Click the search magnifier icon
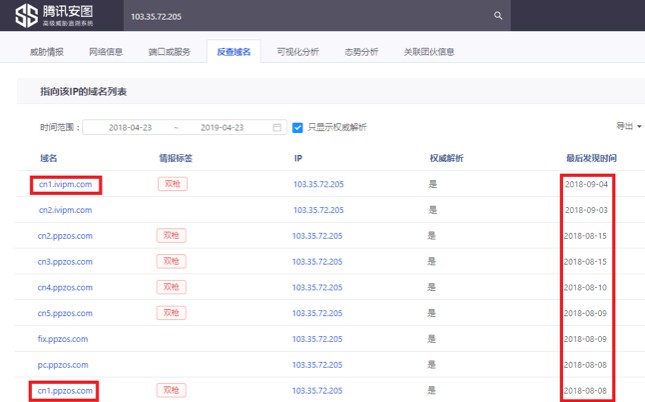645x402 pixels. tap(498, 16)
